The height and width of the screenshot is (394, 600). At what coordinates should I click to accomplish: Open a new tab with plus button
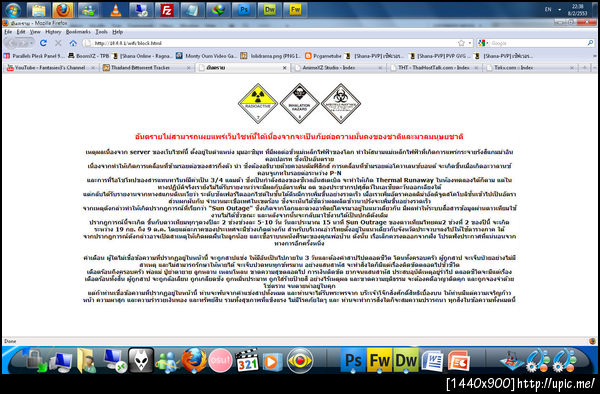point(584,68)
